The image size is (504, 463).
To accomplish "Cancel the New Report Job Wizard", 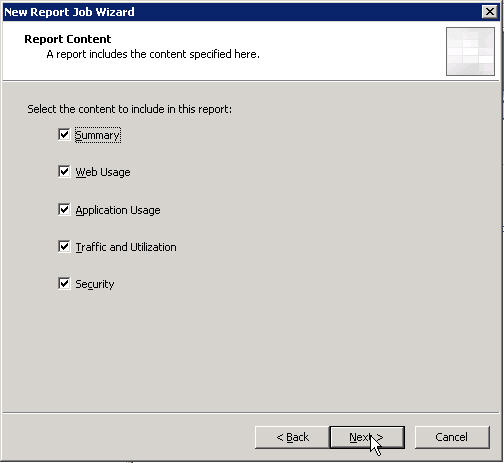I will coord(452,437).
